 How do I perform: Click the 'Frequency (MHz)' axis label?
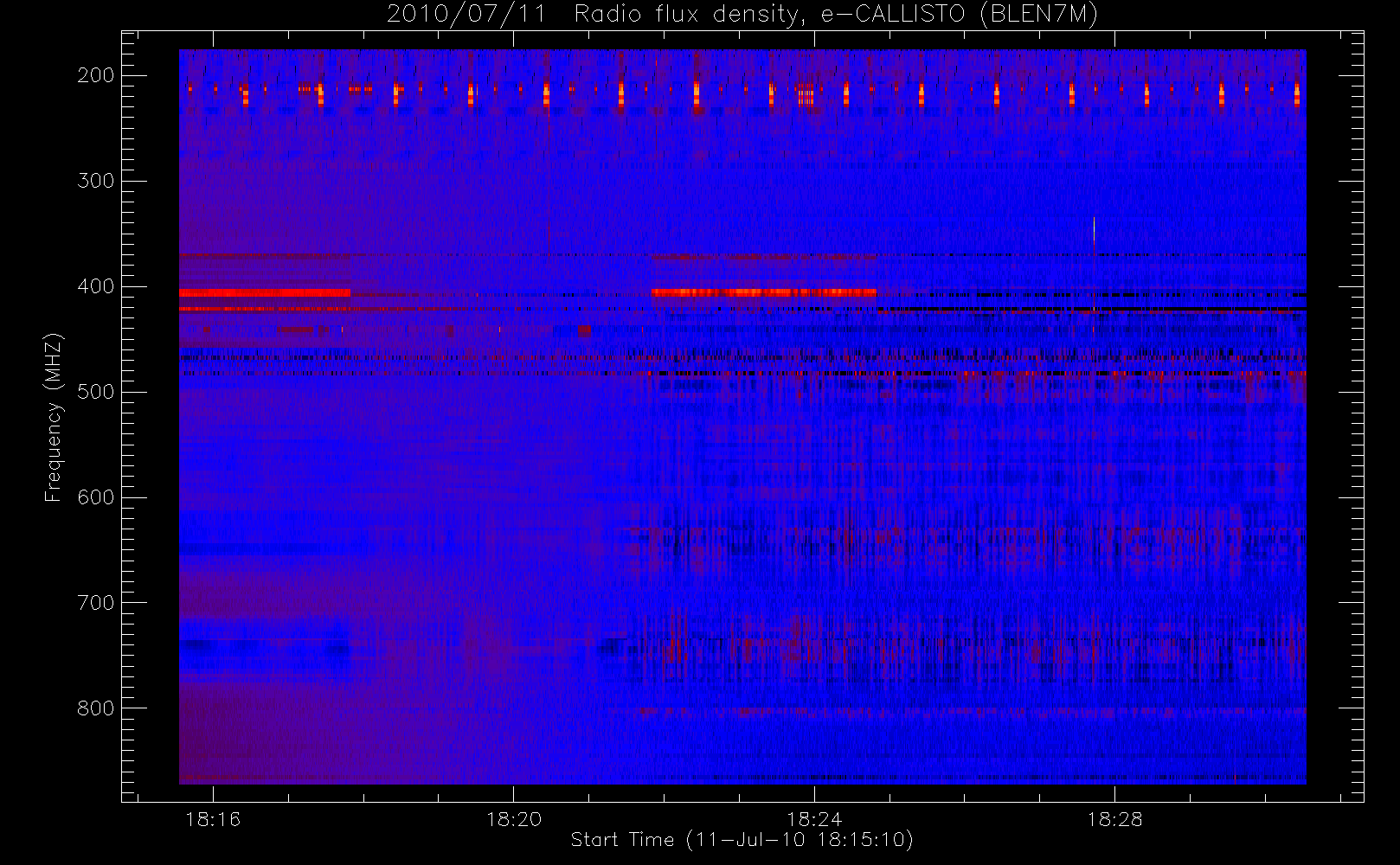pos(54,418)
